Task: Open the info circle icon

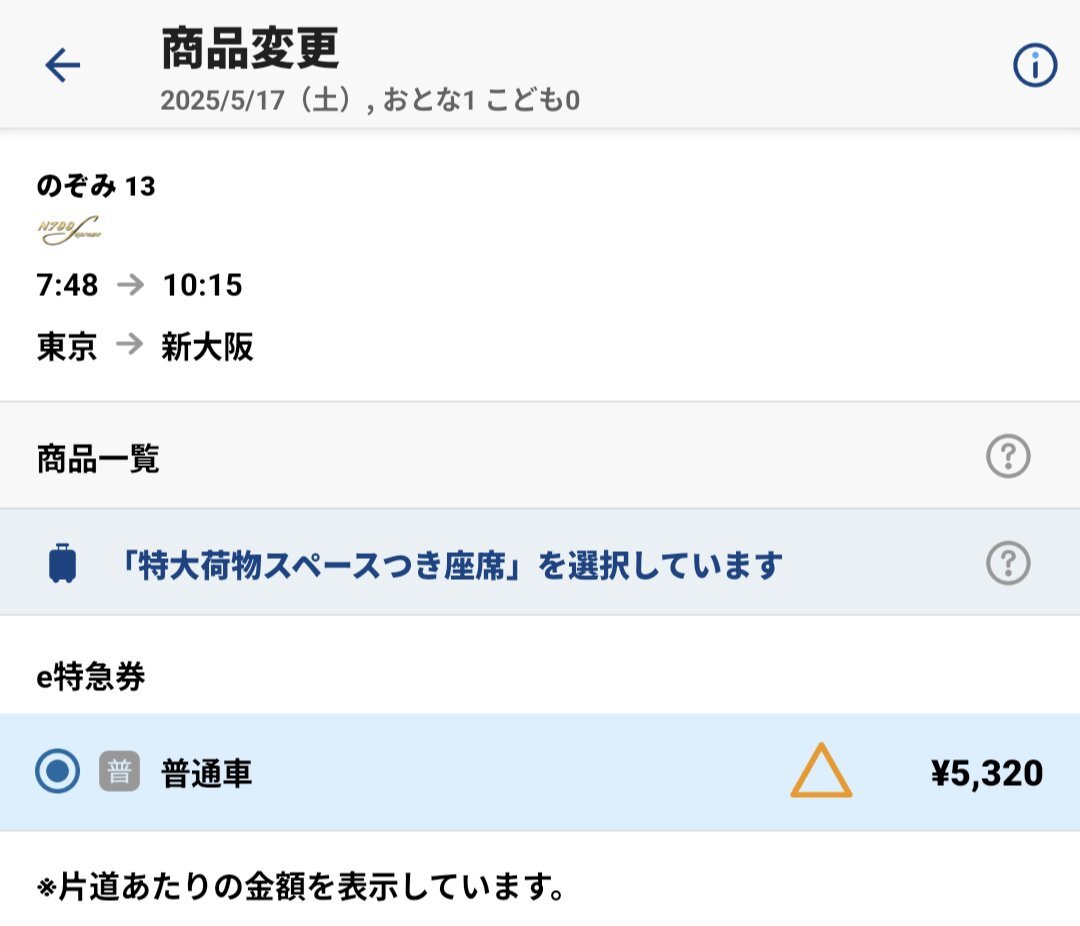Action: click(x=1035, y=65)
